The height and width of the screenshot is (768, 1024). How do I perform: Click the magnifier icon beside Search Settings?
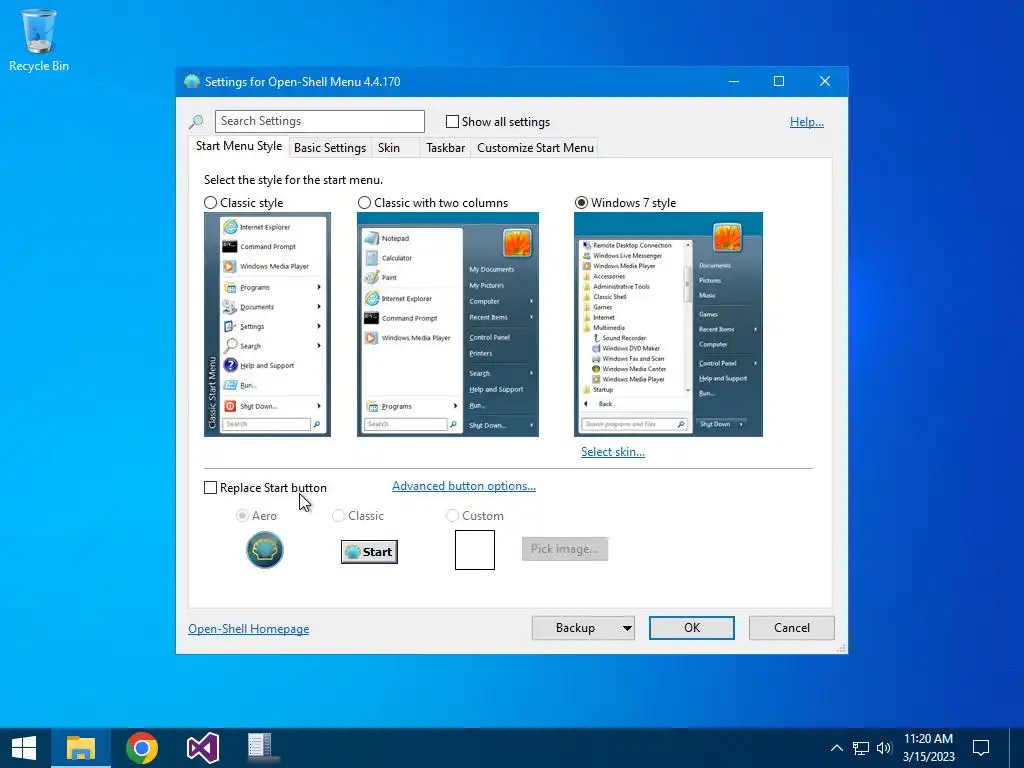(x=196, y=121)
